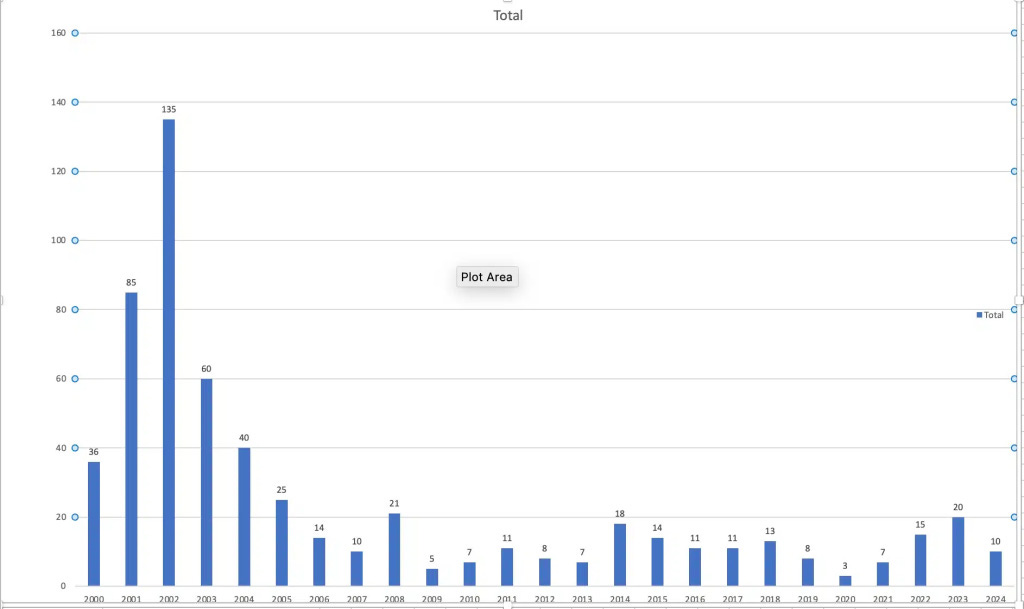Click the "Plot Area" tooltip label
Viewport: 1024px width, 609px height.
(487, 277)
